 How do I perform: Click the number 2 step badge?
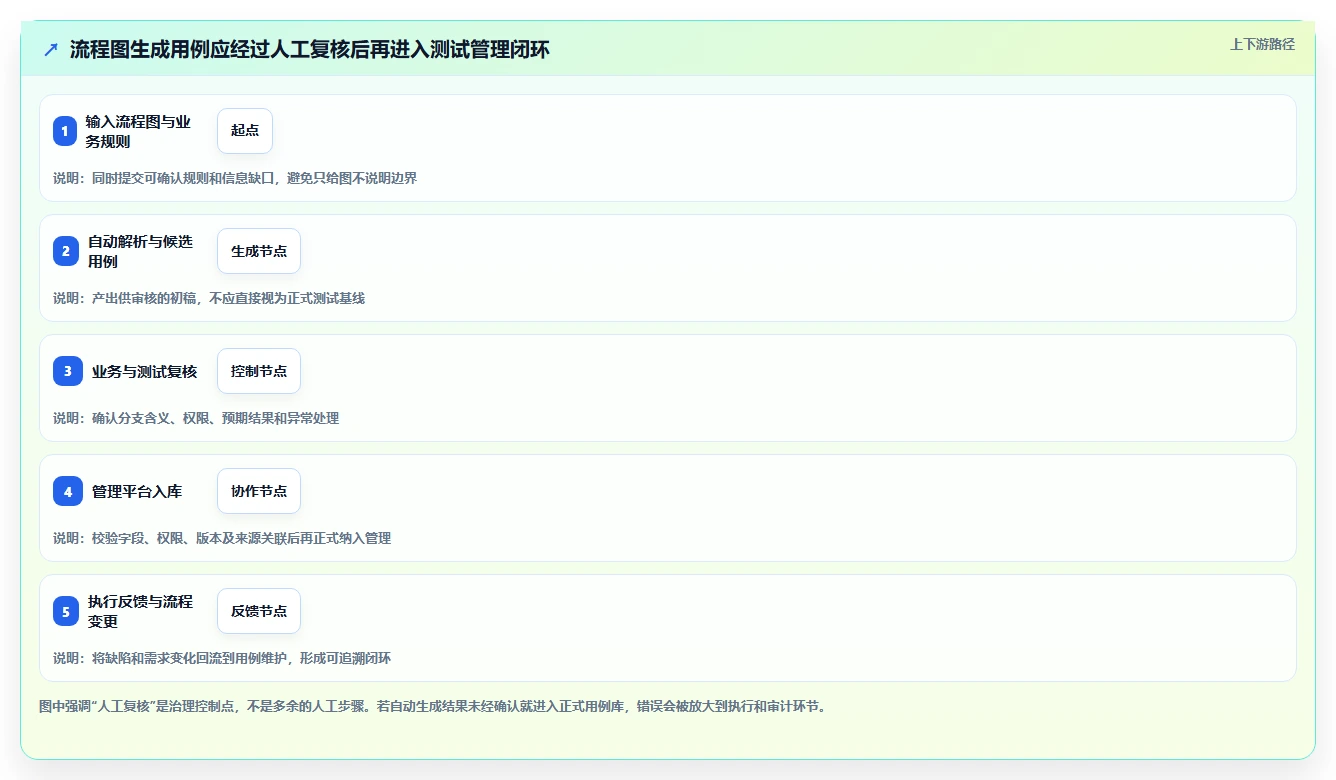tap(66, 251)
